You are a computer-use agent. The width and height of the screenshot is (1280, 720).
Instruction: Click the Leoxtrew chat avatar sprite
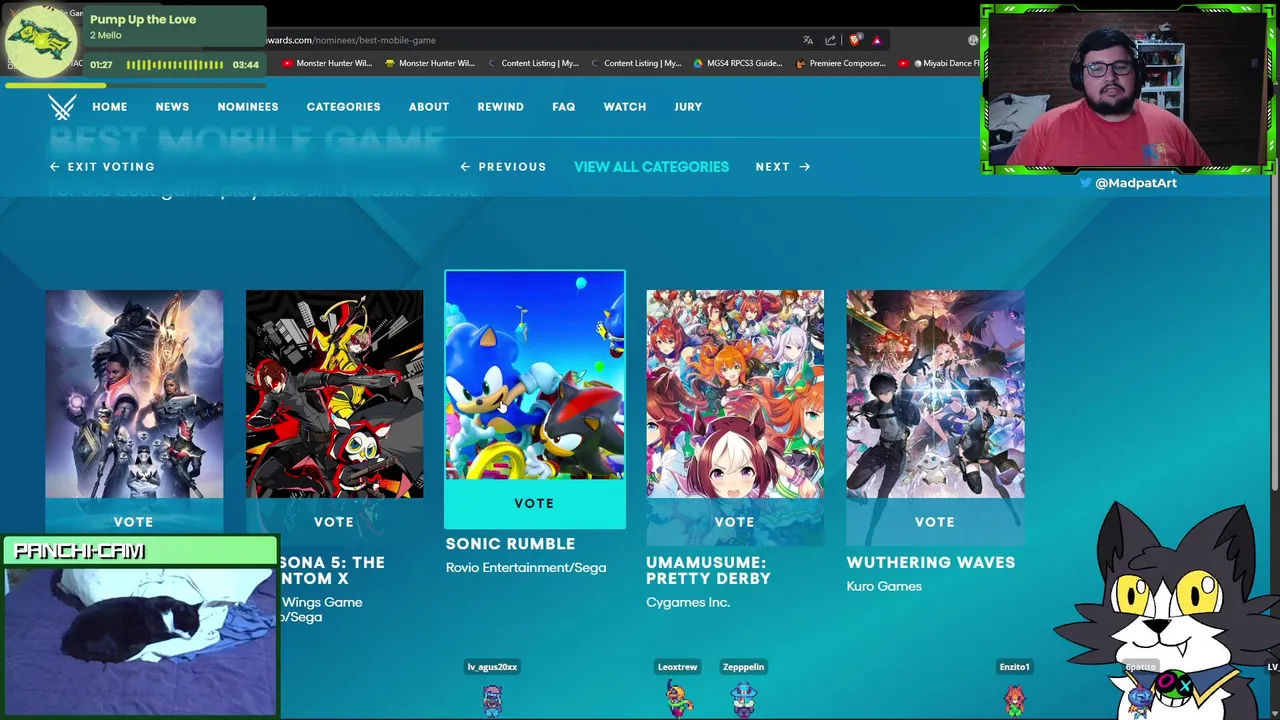coord(678,698)
